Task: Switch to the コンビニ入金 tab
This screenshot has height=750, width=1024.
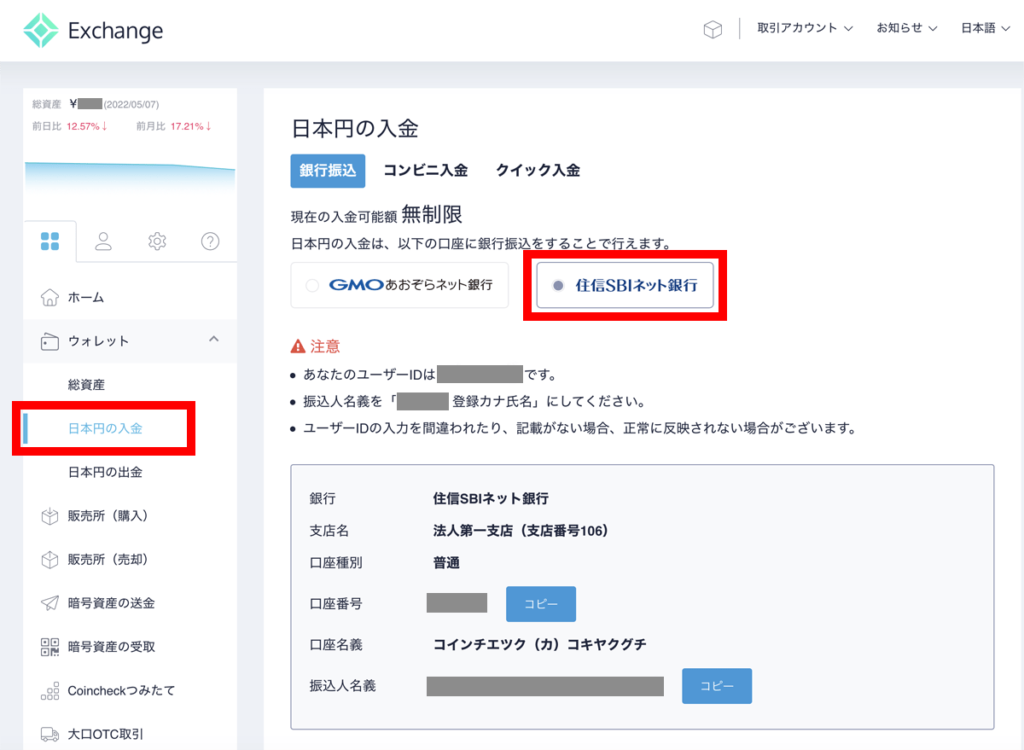Action: coord(425,171)
